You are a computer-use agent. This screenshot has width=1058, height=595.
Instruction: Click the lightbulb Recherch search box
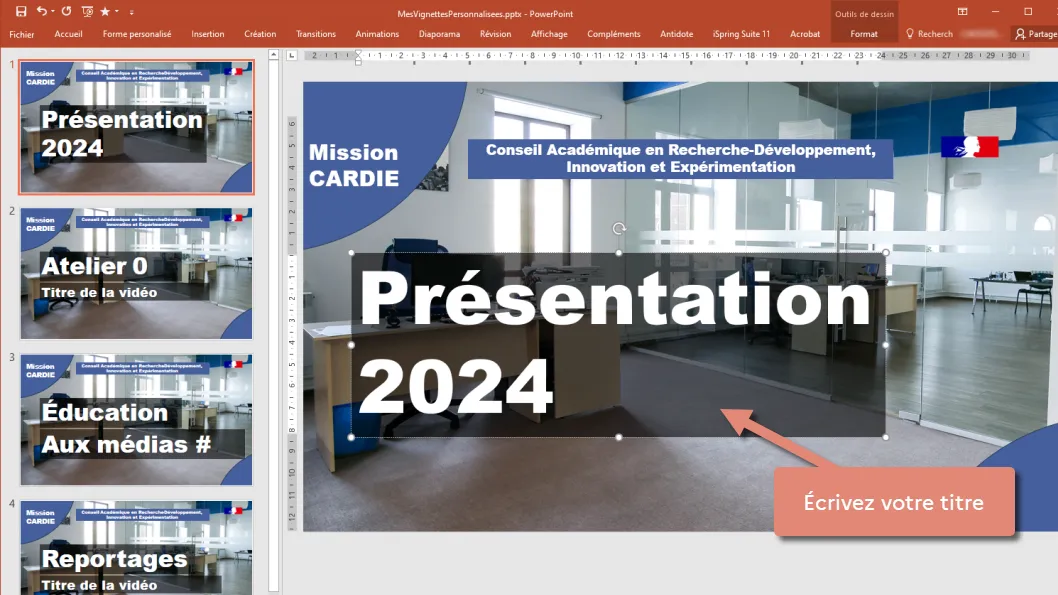coord(929,34)
